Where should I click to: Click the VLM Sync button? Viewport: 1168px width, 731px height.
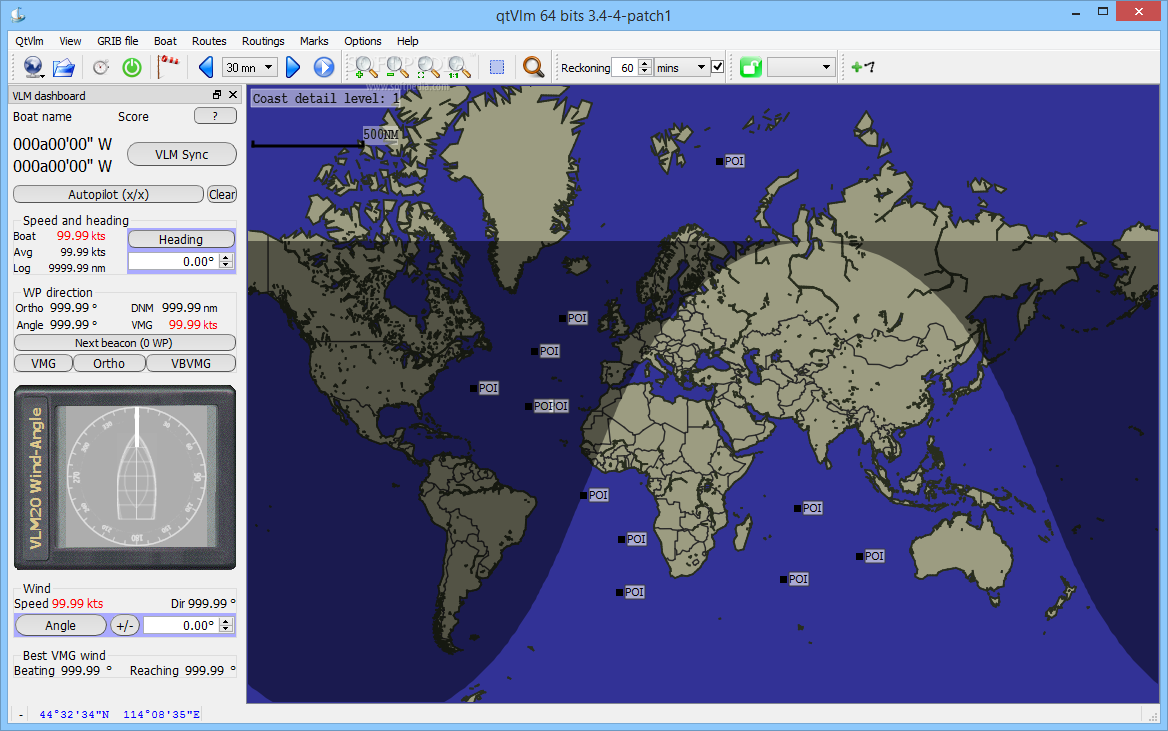tap(182, 154)
